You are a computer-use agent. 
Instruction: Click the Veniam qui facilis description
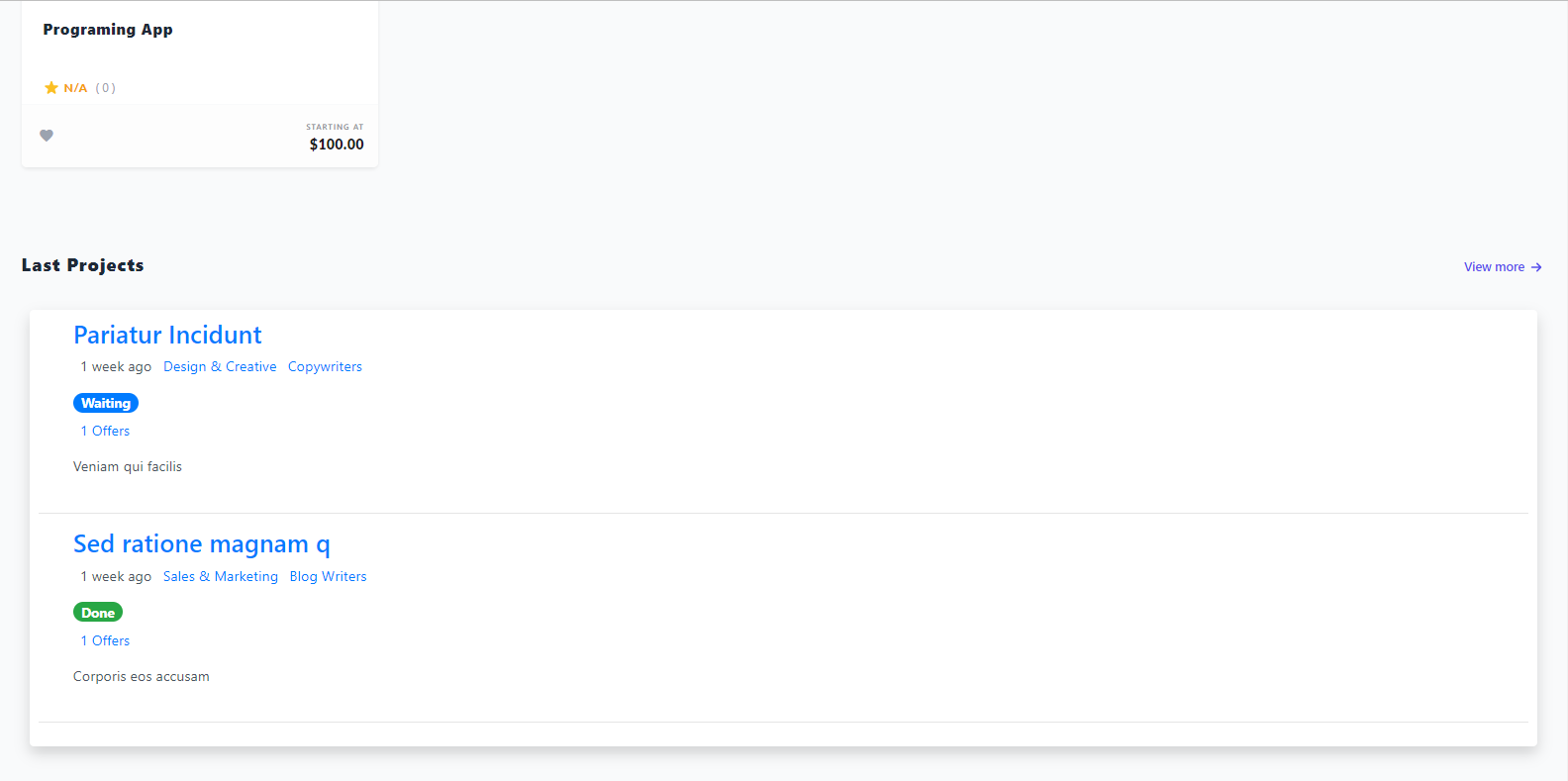[128, 466]
